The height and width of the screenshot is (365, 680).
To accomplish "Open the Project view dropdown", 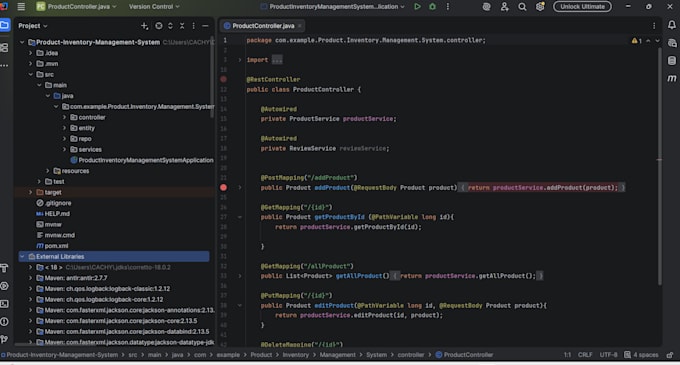I will pyautogui.click(x=33, y=26).
